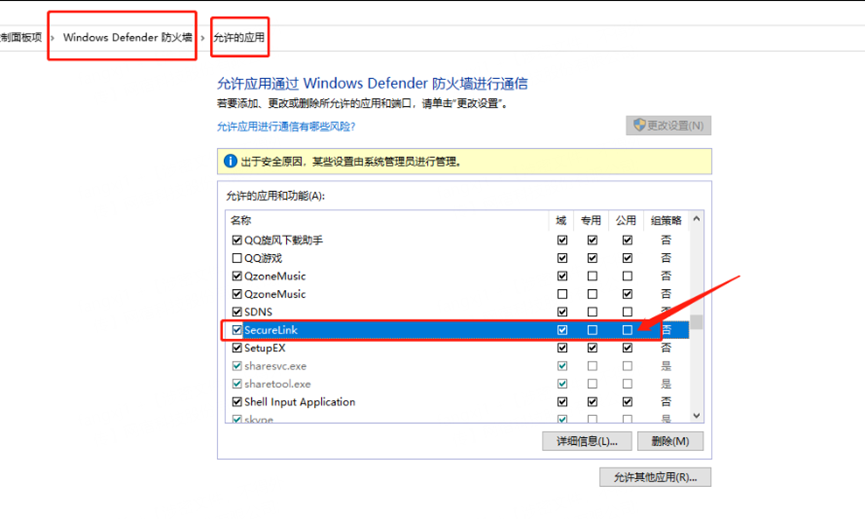Select the SecureLink row text
The width and height of the screenshot is (865, 519).
tap(271, 330)
